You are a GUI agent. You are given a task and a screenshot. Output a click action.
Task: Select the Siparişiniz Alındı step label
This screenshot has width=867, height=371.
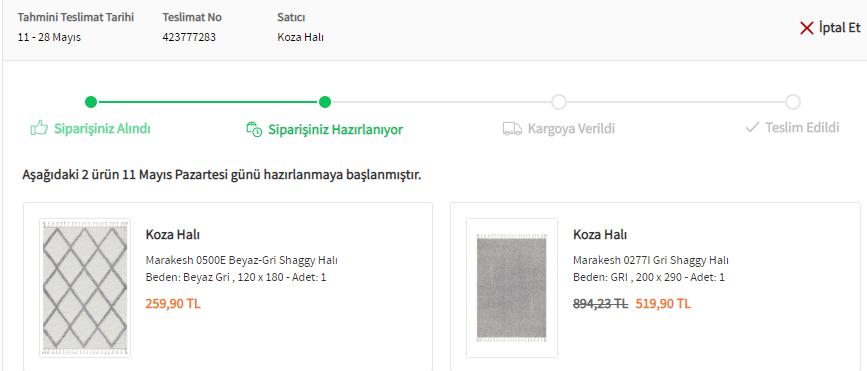[102, 129]
